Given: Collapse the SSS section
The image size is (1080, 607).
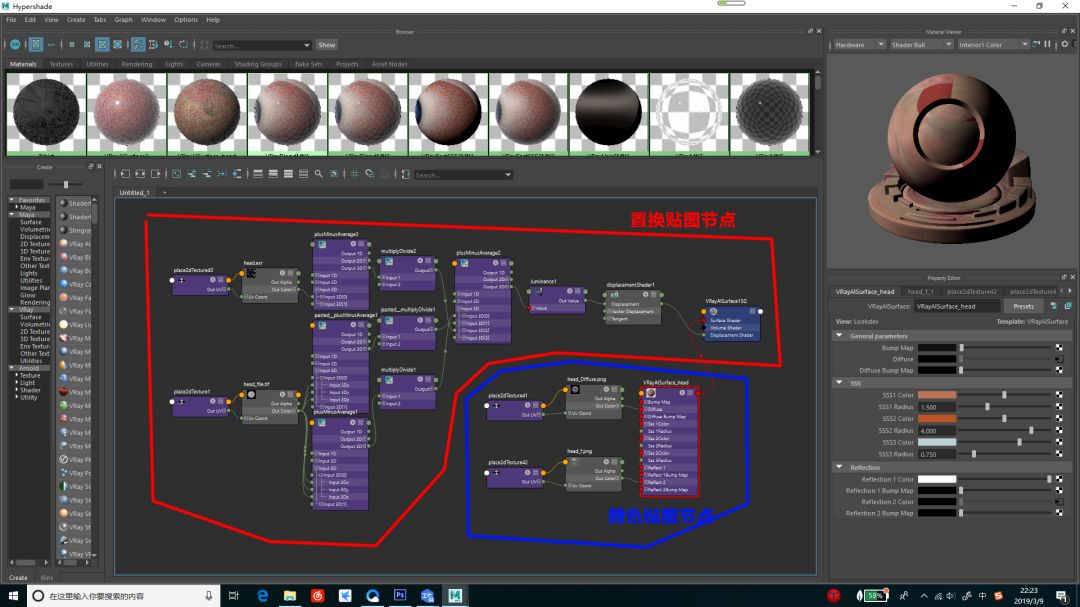Looking at the screenshot, I should [839, 382].
